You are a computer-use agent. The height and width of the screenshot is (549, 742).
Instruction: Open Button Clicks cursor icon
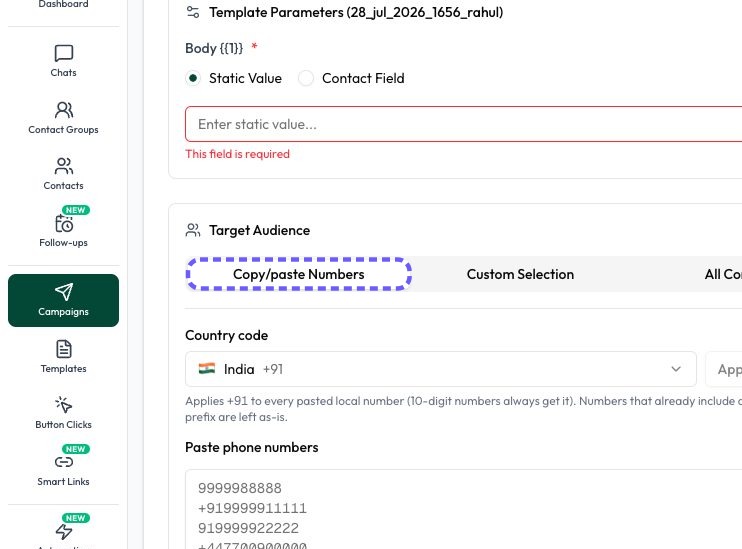63,405
